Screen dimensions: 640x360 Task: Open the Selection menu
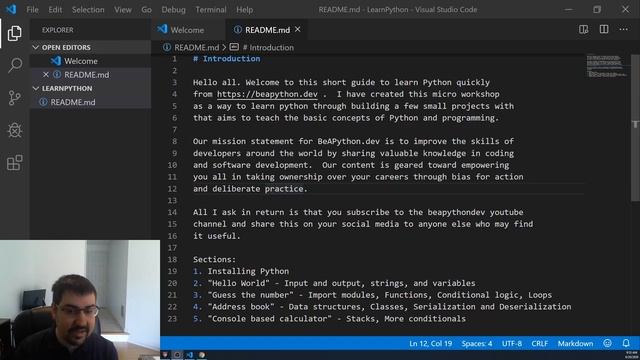(x=88, y=9)
